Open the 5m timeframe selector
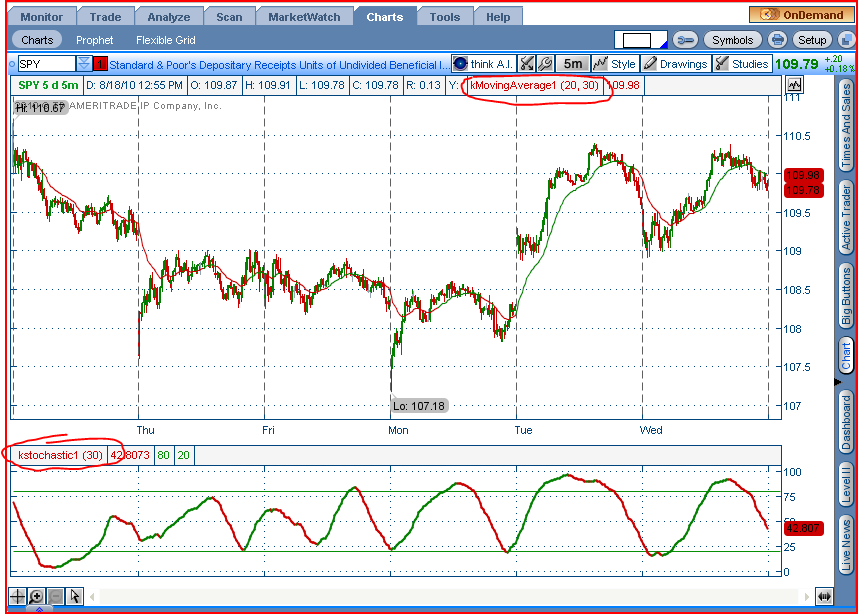 pos(572,64)
